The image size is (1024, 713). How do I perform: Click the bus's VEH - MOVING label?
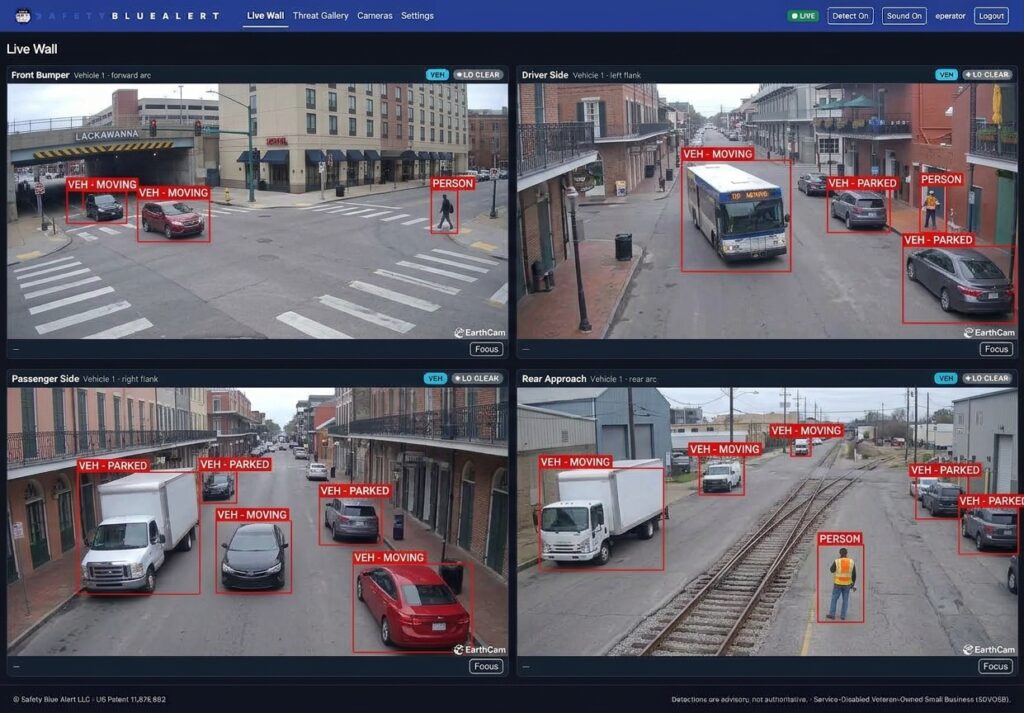pyautogui.click(x=718, y=154)
